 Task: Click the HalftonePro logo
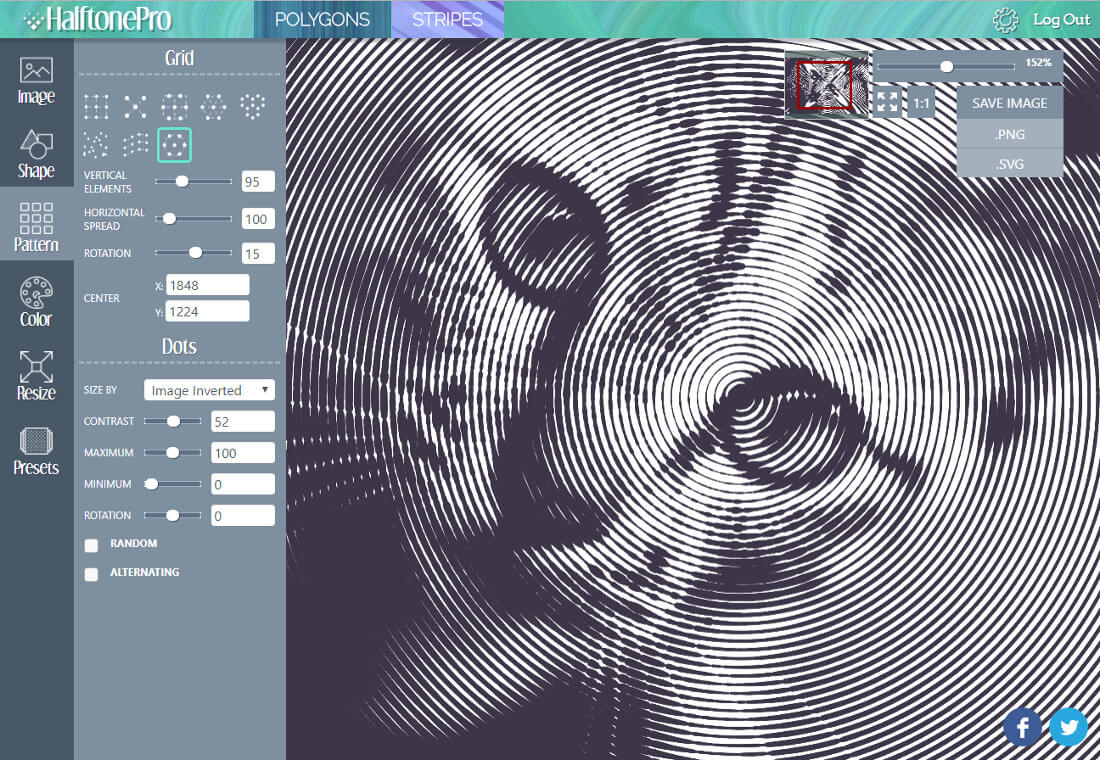click(98, 19)
